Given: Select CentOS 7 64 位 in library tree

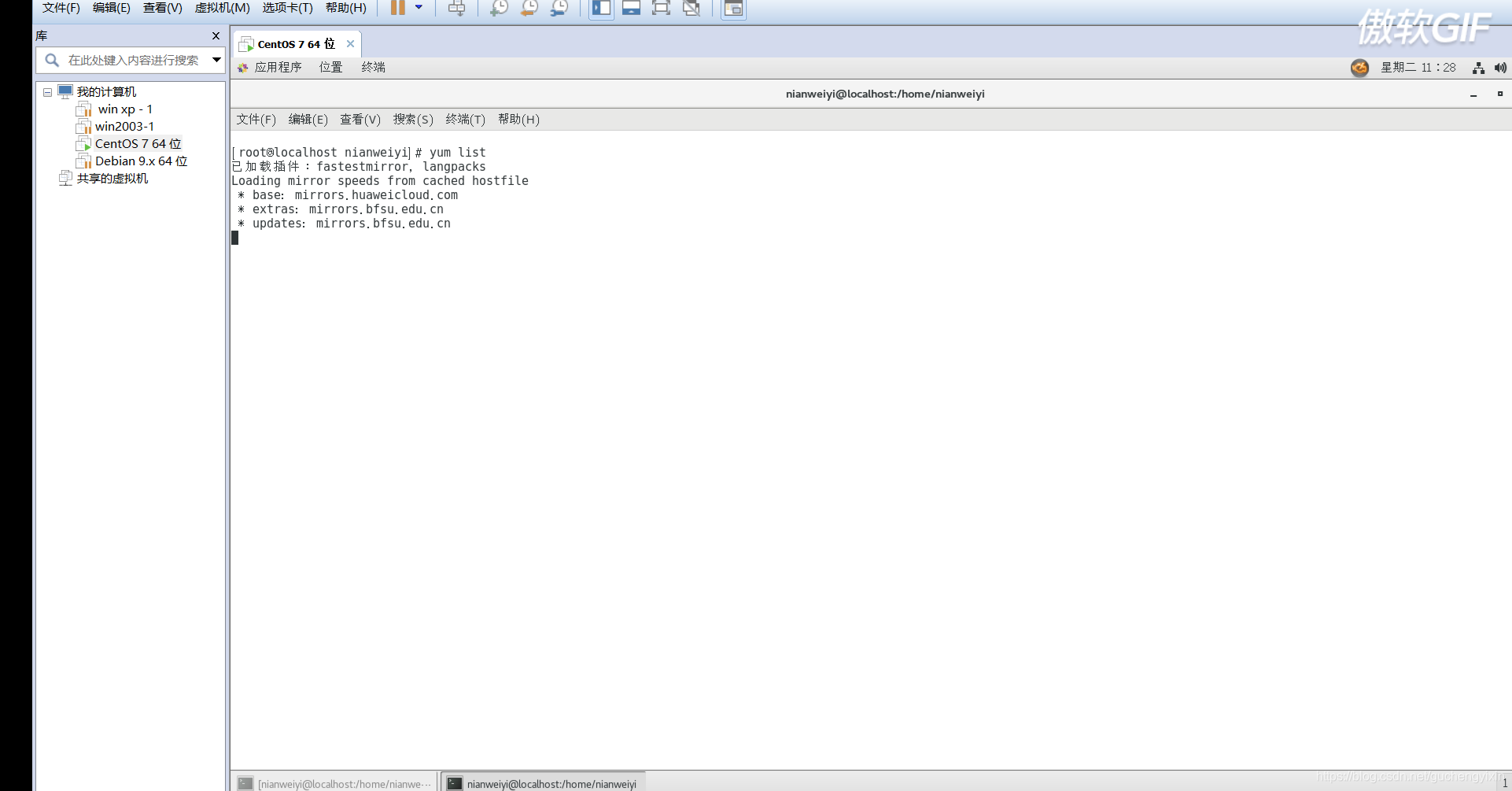Looking at the screenshot, I should pos(138,144).
